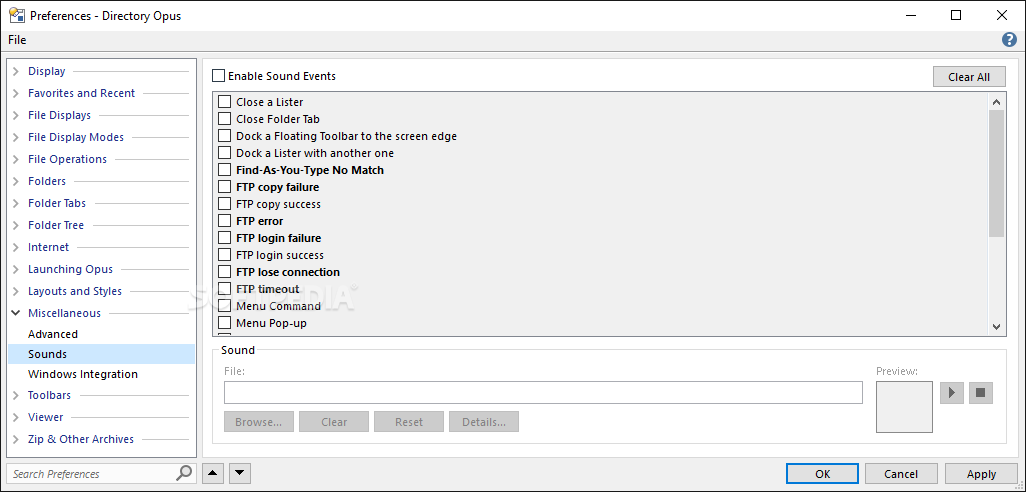Expand the Folder Tree category
Screen dimensions: 1026x492
click(x=16, y=226)
